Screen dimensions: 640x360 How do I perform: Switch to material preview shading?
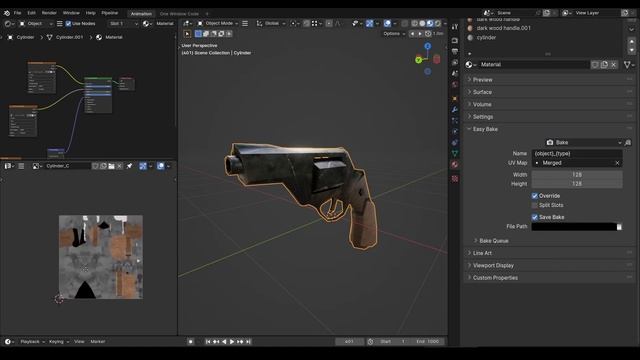pyautogui.click(x=430, y=24)
